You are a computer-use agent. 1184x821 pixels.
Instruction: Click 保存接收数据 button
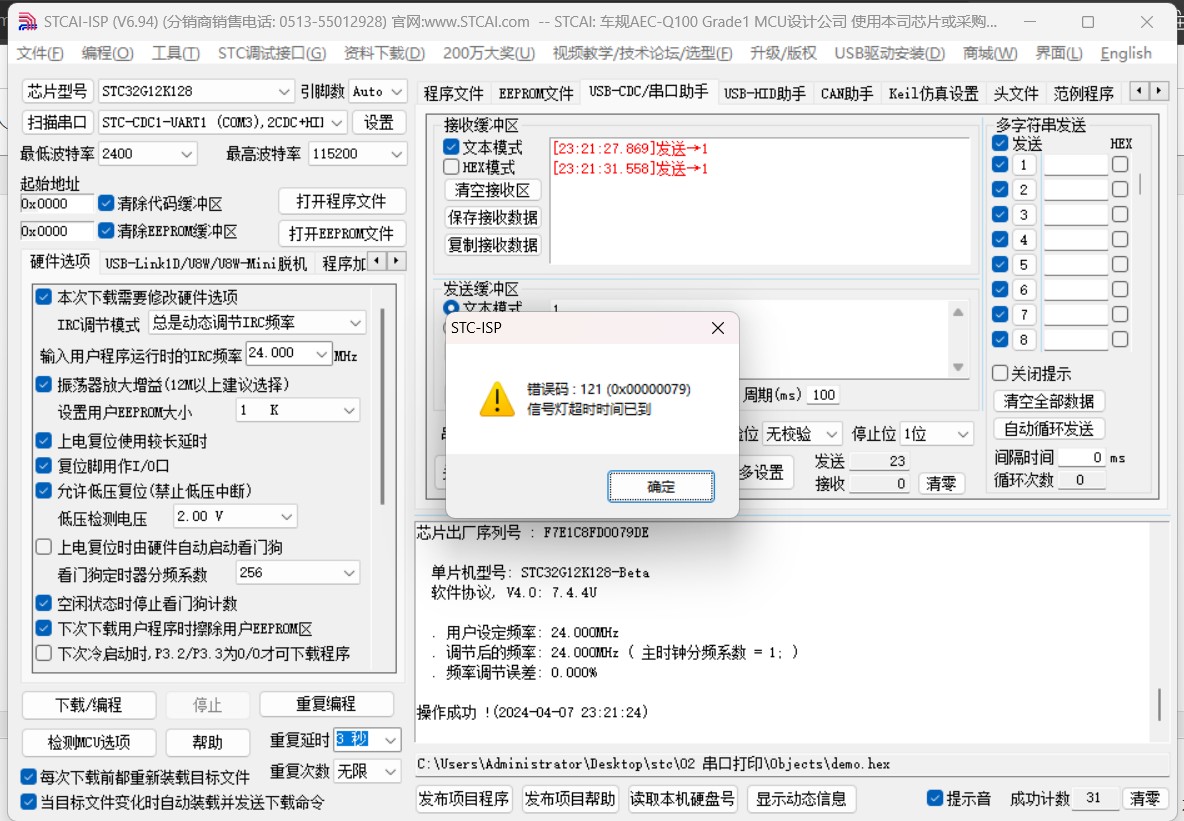pos(492,218)
